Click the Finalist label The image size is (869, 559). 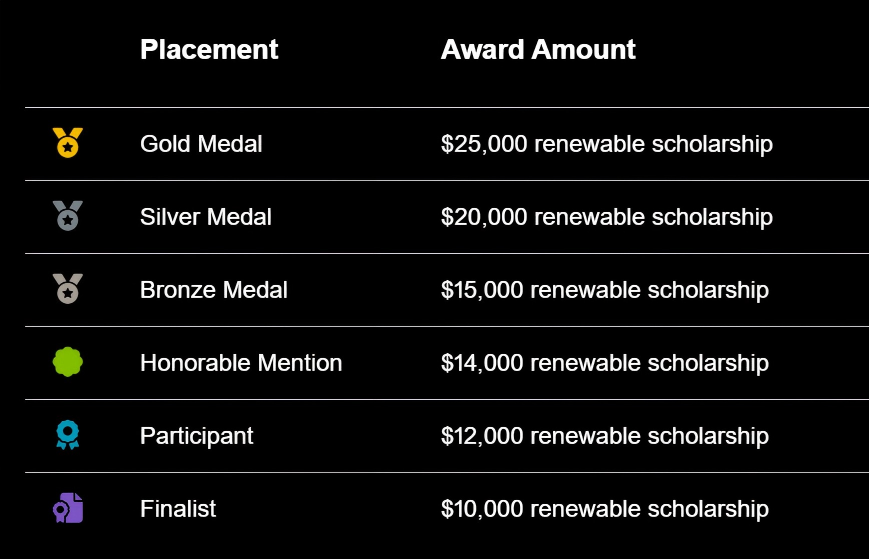178,509
